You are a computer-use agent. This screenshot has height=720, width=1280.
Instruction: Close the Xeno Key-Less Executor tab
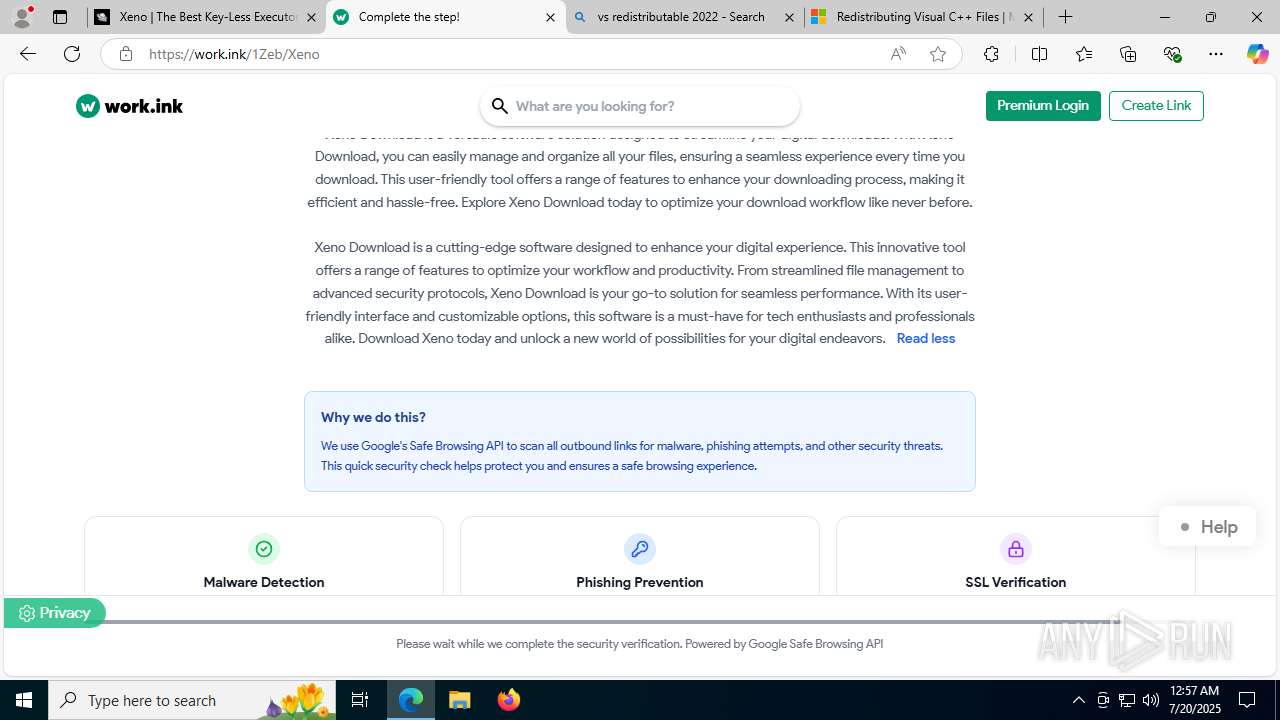point(311,17)
